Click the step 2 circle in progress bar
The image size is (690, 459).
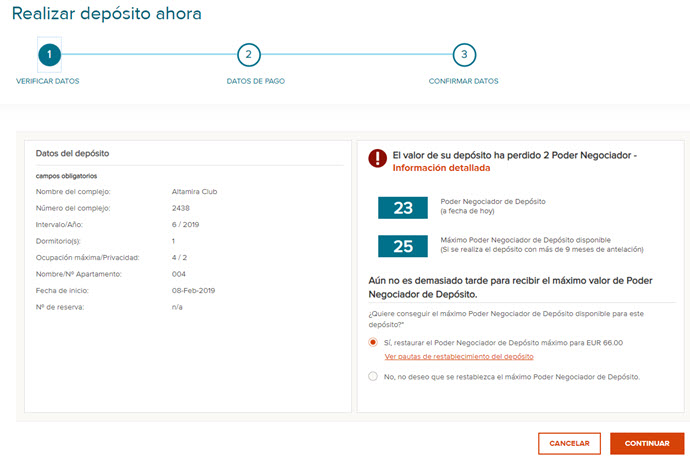pos(248,55)
